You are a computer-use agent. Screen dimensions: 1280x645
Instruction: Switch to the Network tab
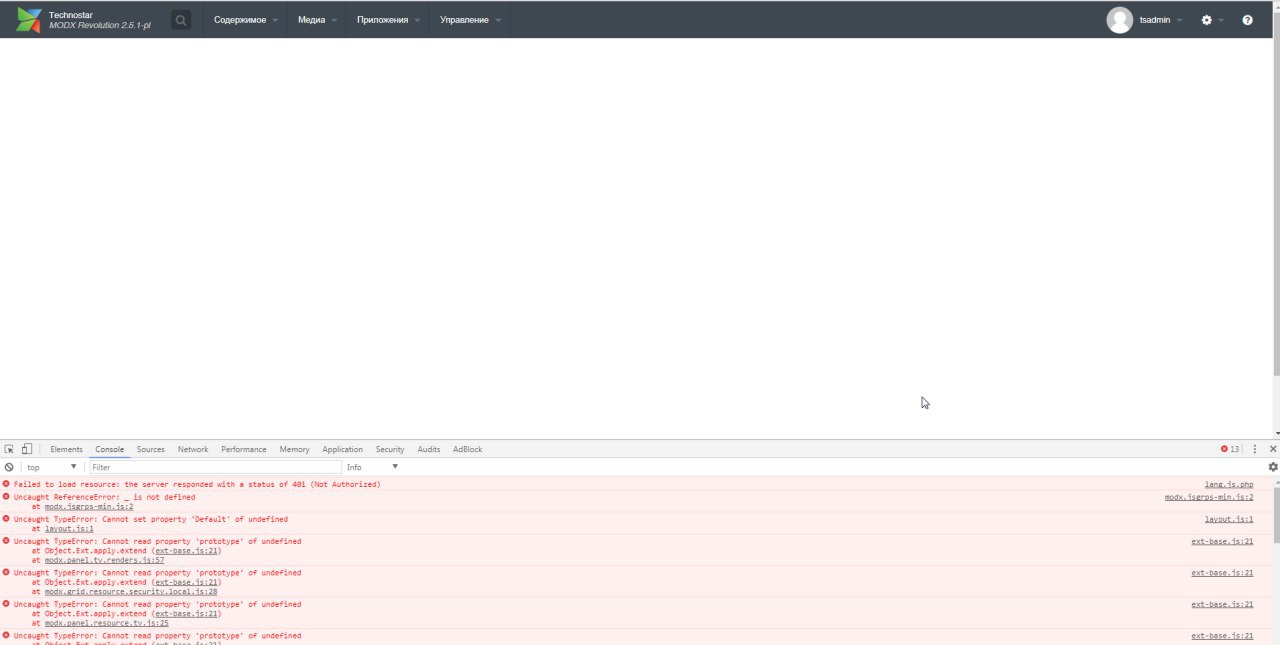193,449
